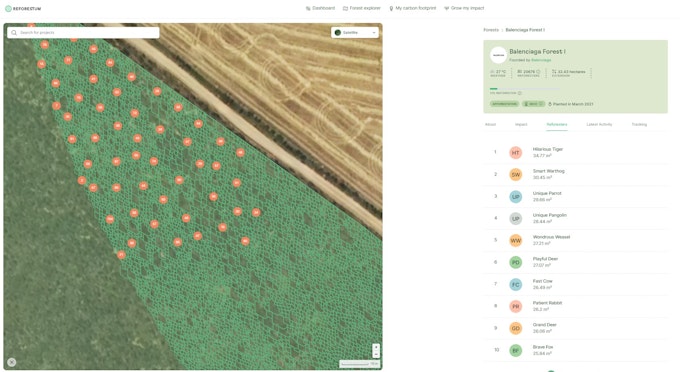Image resolution: width=680 pixels, height=372 pixels.
Task: Click the PR avatar for Patient Rabbit
Action: pyautogui.click(x=515, y=306)
